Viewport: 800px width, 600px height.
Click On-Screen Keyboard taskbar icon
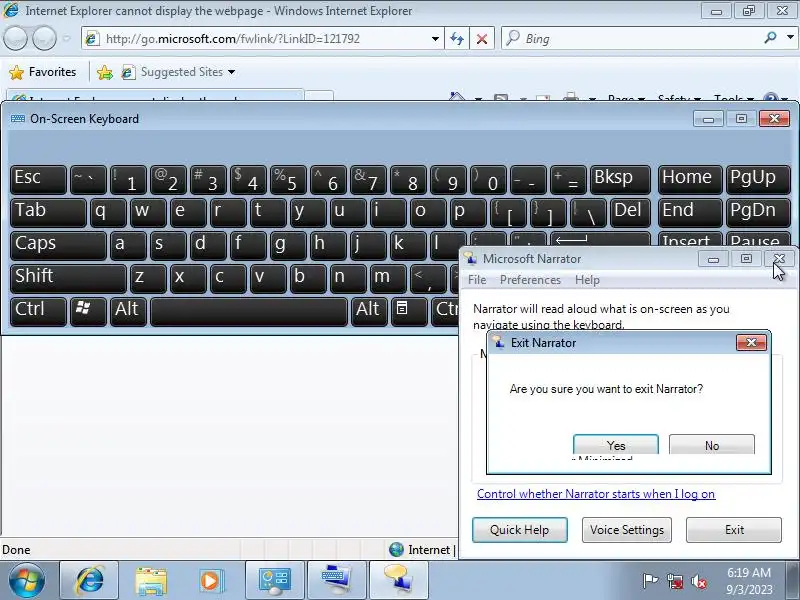tap(336, 581)
